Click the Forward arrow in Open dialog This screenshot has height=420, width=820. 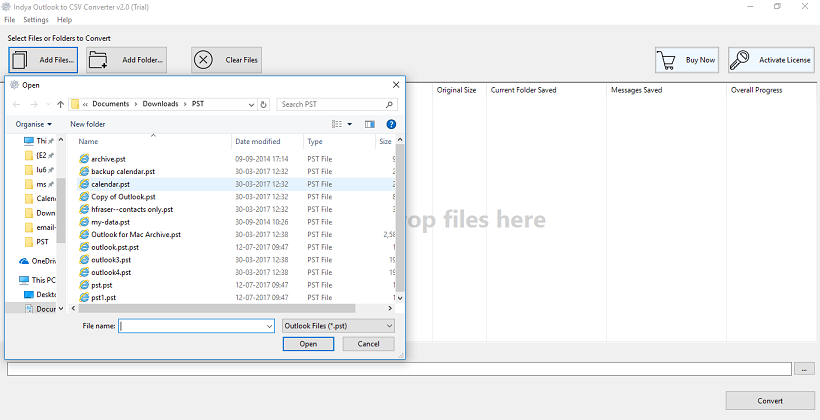(x=34, y=104)
